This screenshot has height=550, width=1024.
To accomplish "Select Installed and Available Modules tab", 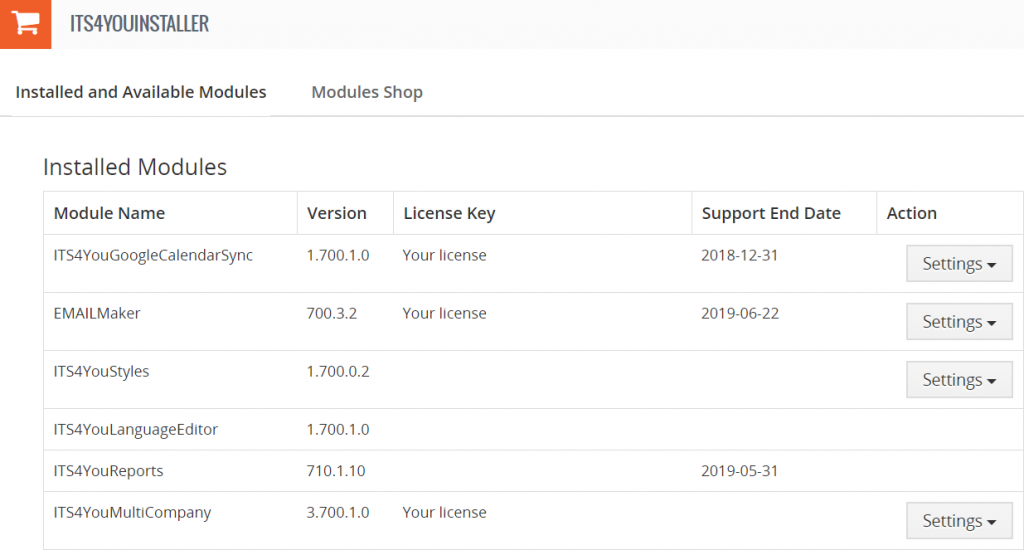I will [141, 92].
